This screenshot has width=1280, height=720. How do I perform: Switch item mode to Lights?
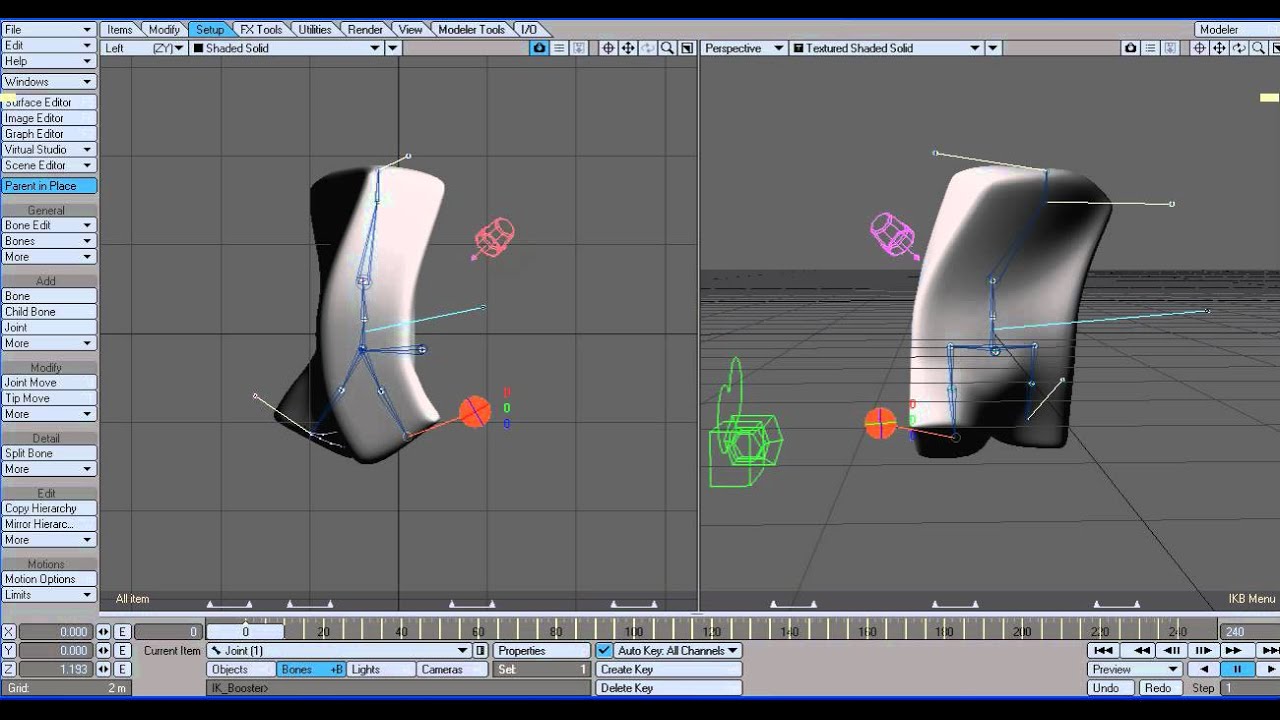coord(381,669)
